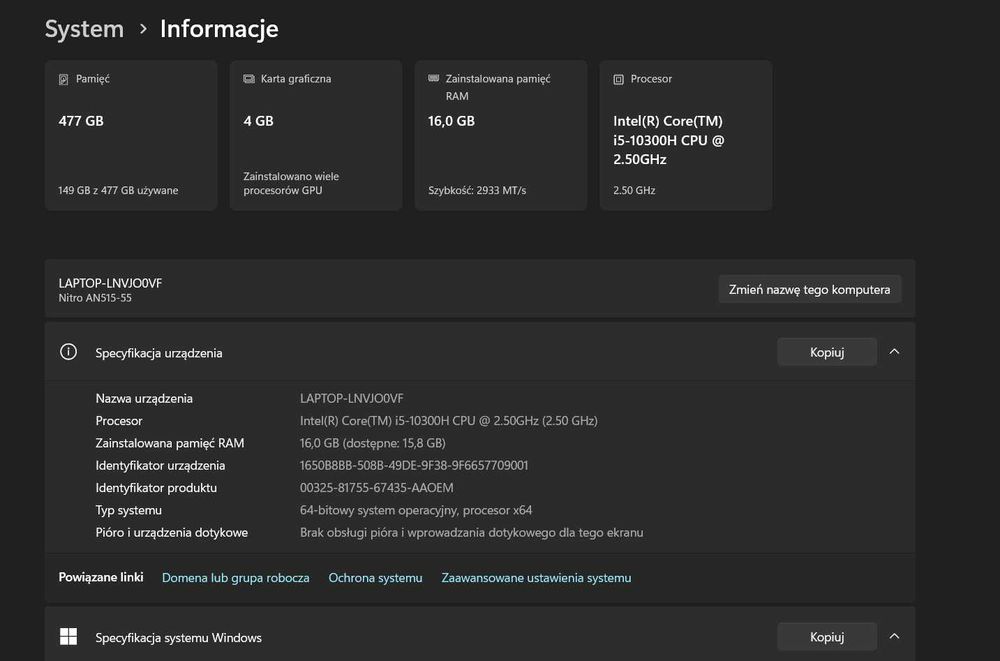Click the Informacje breadcrumb title
The height and width of the screenshot is (661, 1000).
coord(219,29)
